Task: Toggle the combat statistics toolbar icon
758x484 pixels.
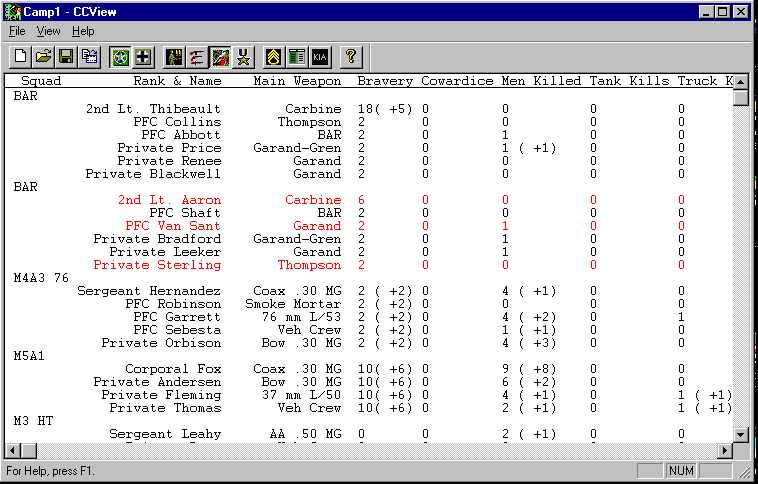Action: pyautogui.click(x=220, y=57)
